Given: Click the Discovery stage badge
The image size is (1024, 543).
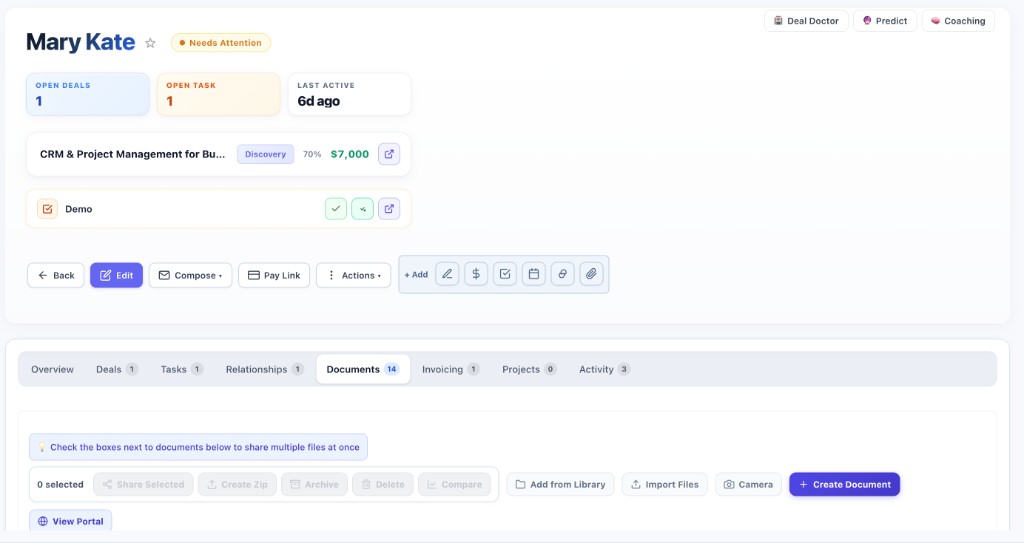Looking at the screenshot, I should tap(265, 154).
